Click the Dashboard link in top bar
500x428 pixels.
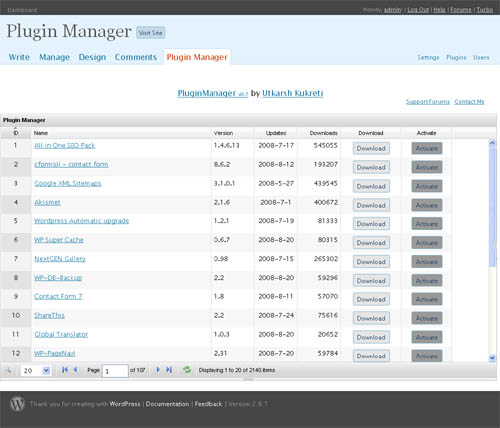tap(22, 10)
